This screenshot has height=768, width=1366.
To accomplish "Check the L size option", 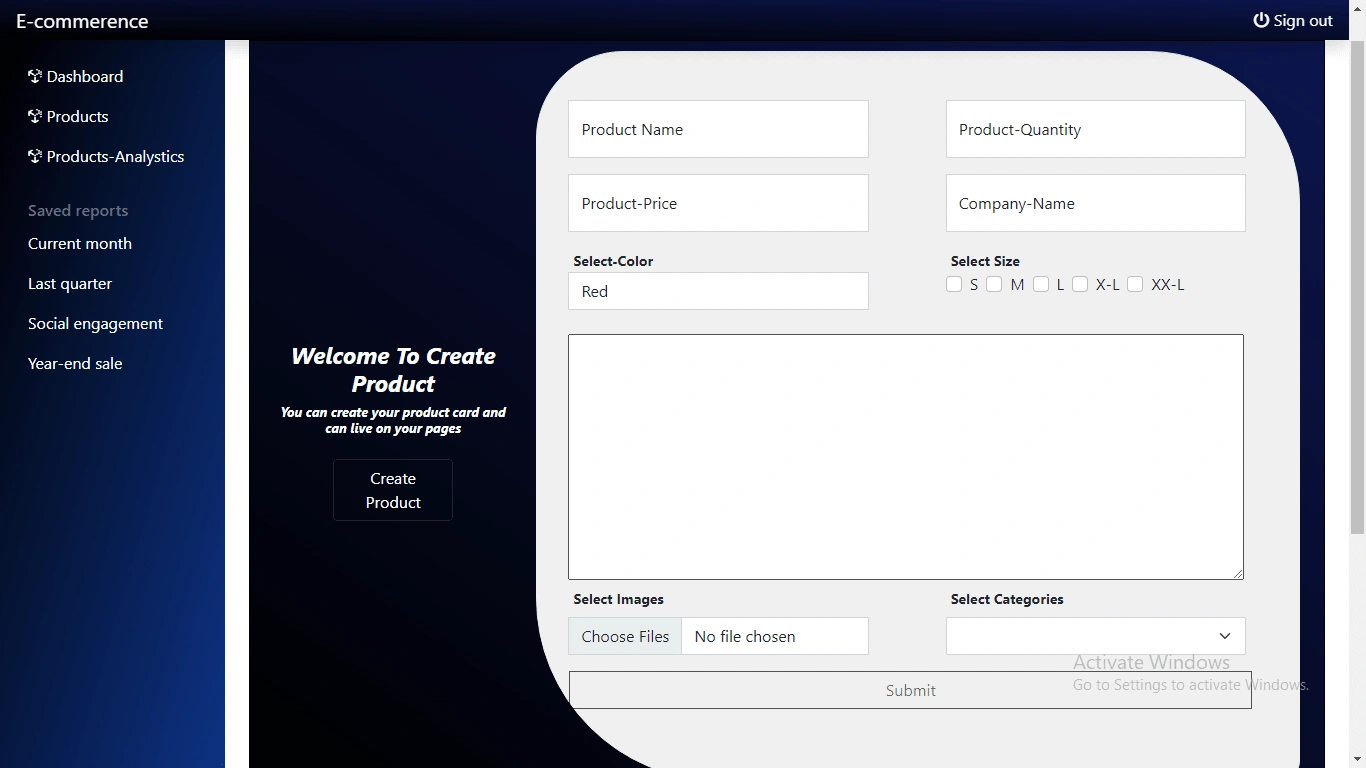I will pos(1041,284).
